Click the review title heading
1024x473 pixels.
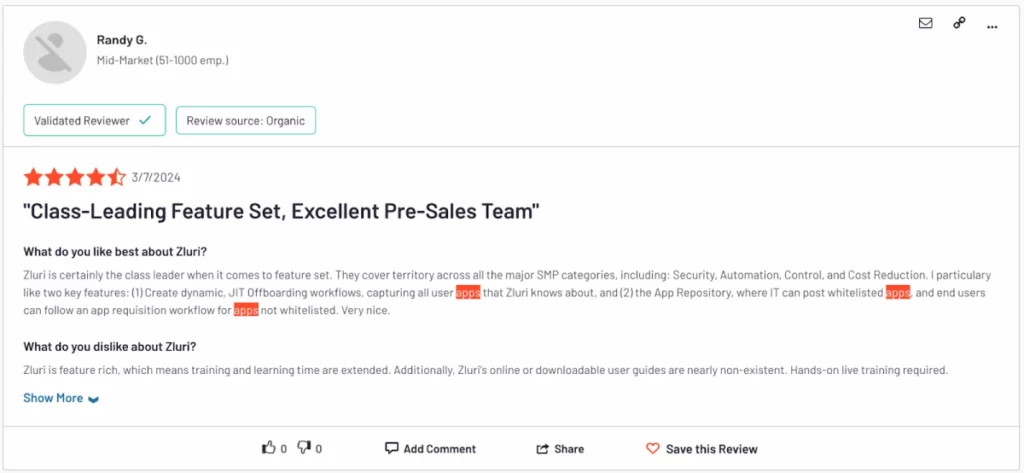tap(281, 212)
